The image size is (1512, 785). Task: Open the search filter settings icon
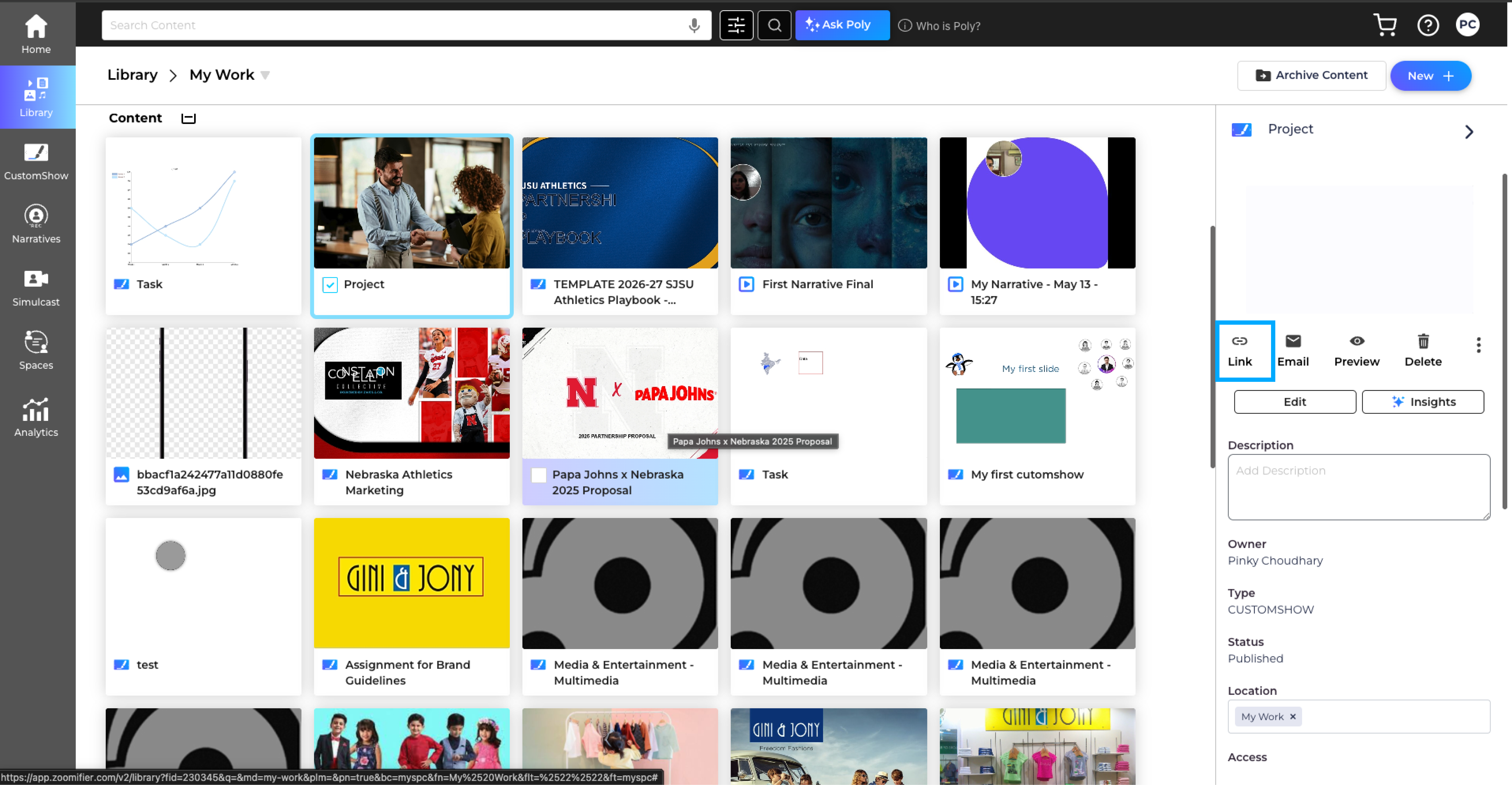click(x=736, y=25)
